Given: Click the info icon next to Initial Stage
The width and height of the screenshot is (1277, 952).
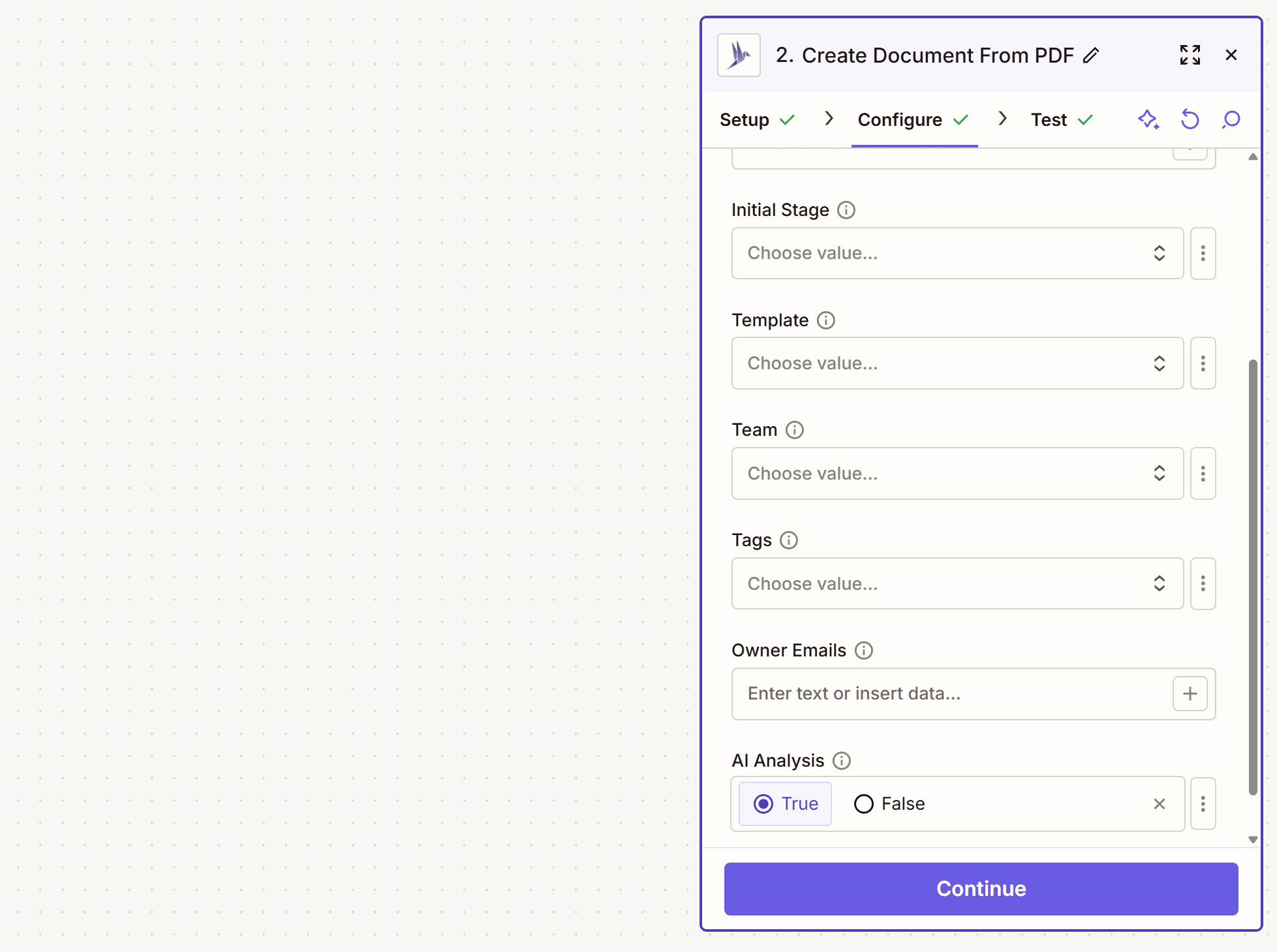Looking at the screenshot, I should [x=846, y=210].
